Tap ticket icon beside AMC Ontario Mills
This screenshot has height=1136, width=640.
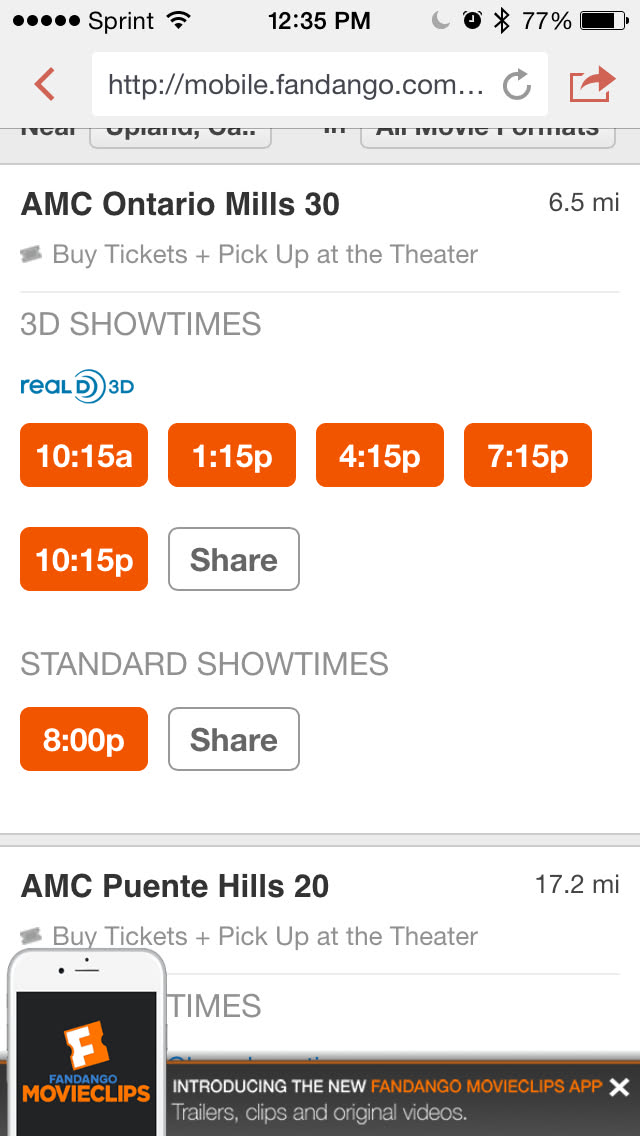(32, 255)
